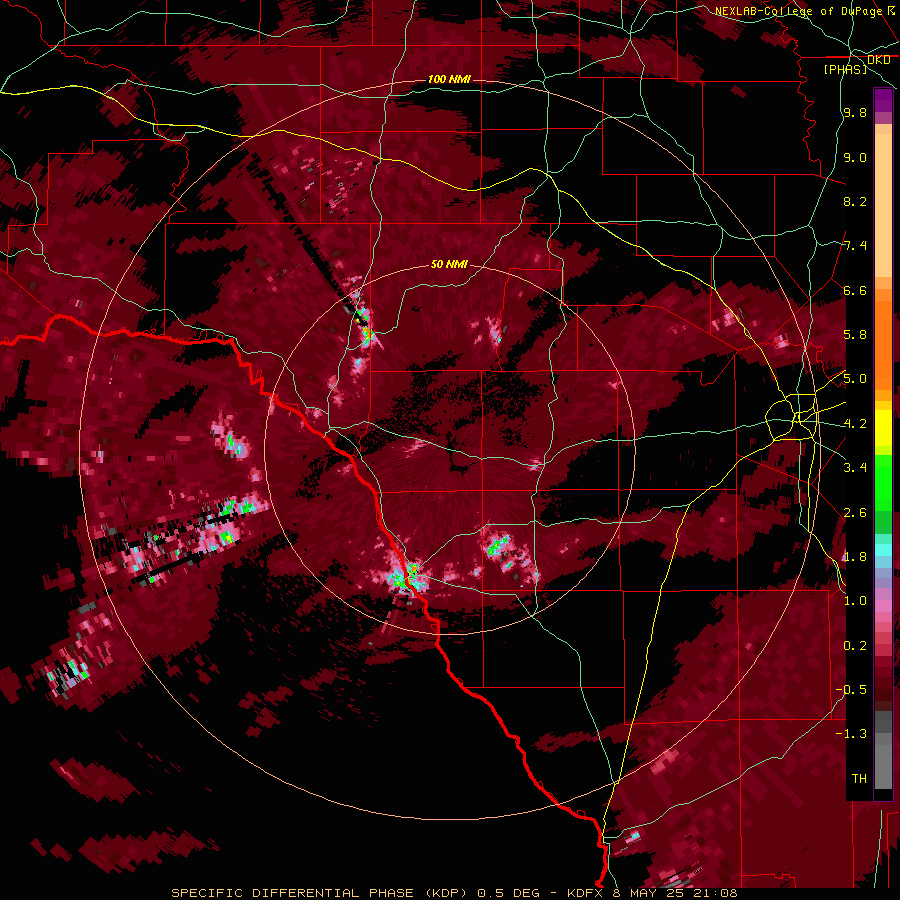The height and width of the screenshot is (900, 900).
Task: Click the 9.0 value on the color scale
Action: [855, 157]
